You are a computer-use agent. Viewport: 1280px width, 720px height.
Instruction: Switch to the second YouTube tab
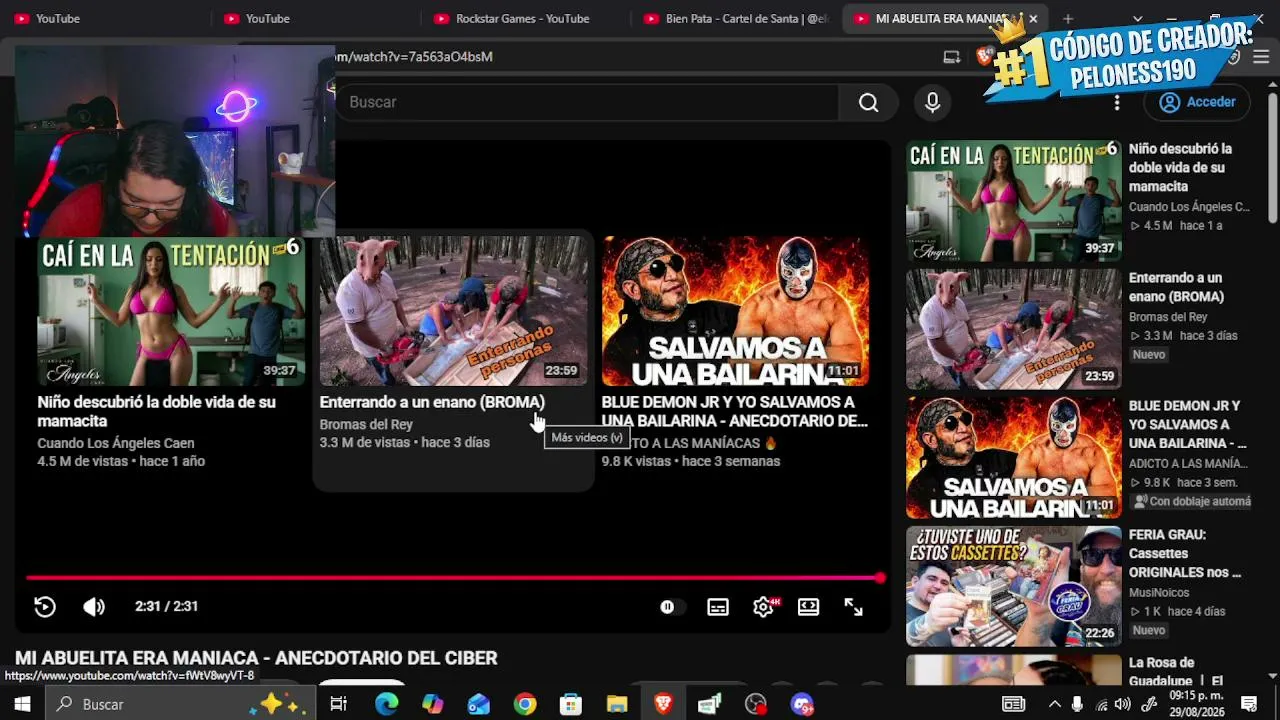[x=313, y=18]
